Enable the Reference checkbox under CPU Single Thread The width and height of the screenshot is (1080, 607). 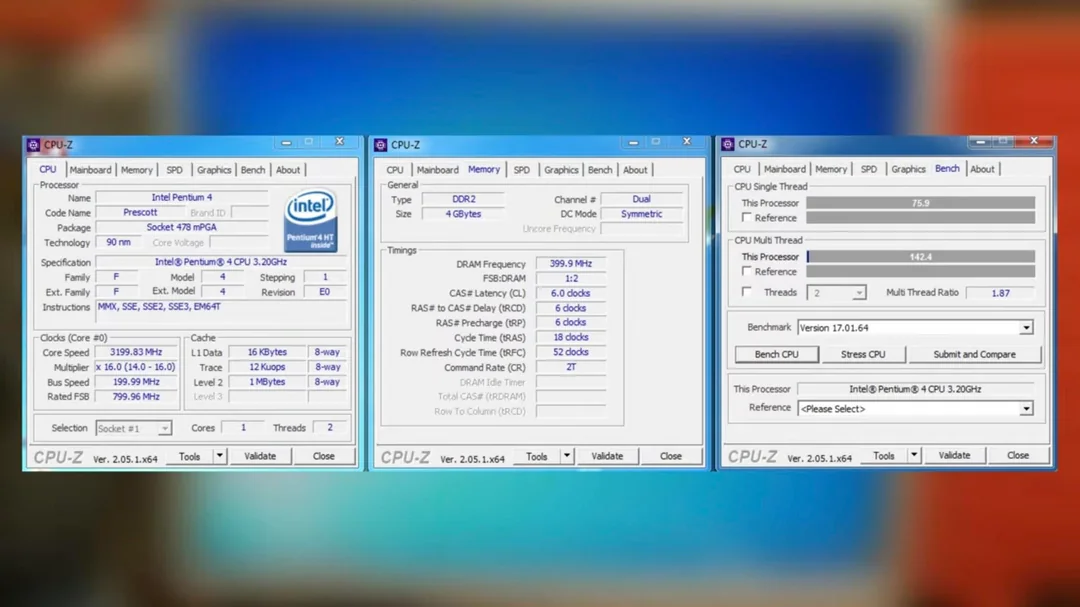tap(747, 218)
